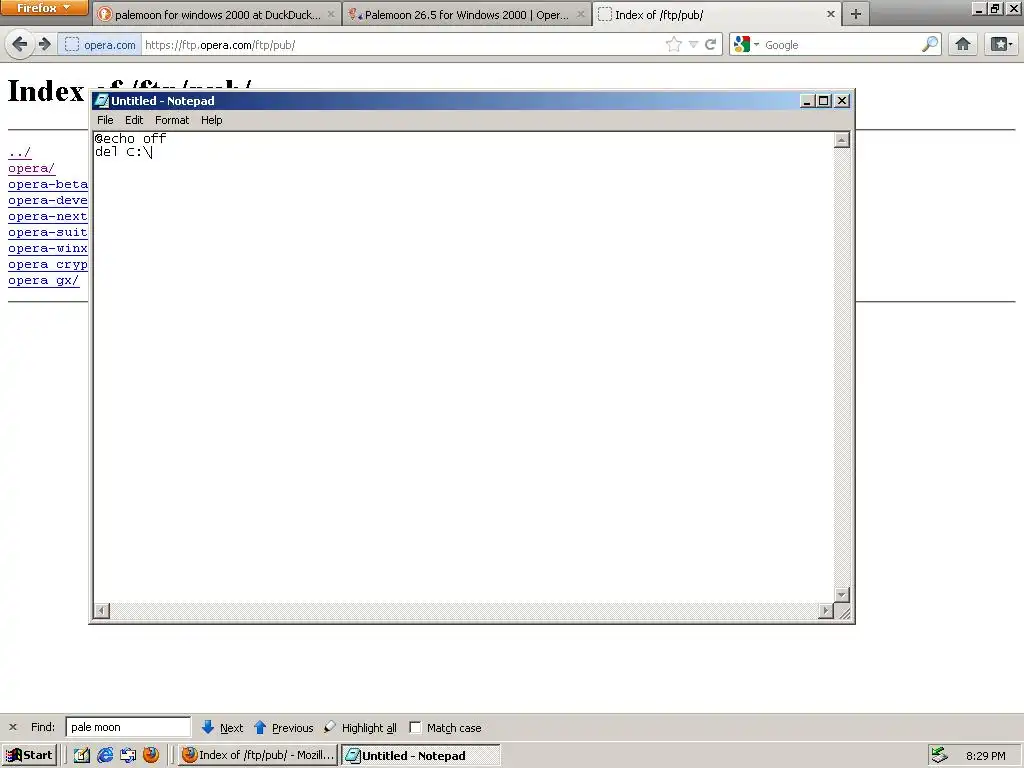Click Notepad horizontal scrollbar left arrow
Screen dimensions: 1024x768
click(102, 611)
